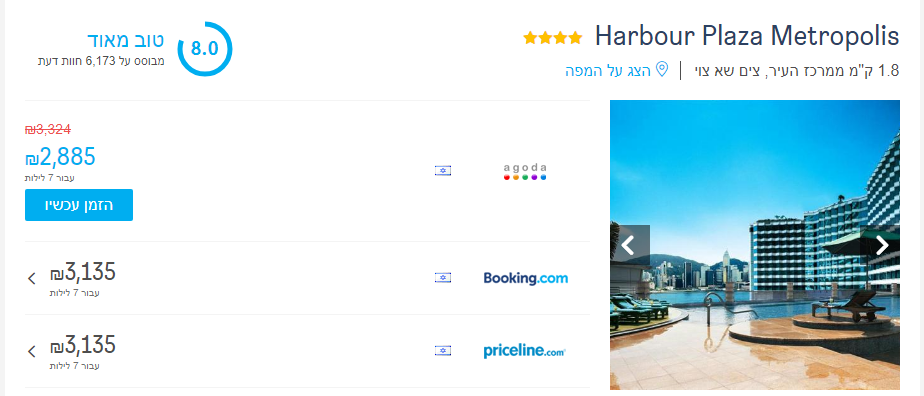The width and height of the screenshot is (924, 396).
Task: Click the 8.0 rating score circle
Action: [x=204, y=49]
